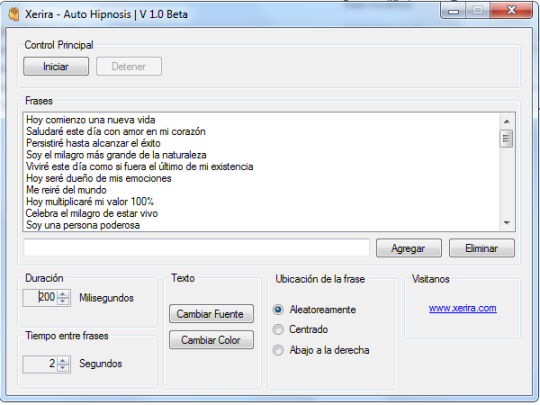Click the new phrase text input box
This screenshot has width=540, height=405.
(196, 248)
